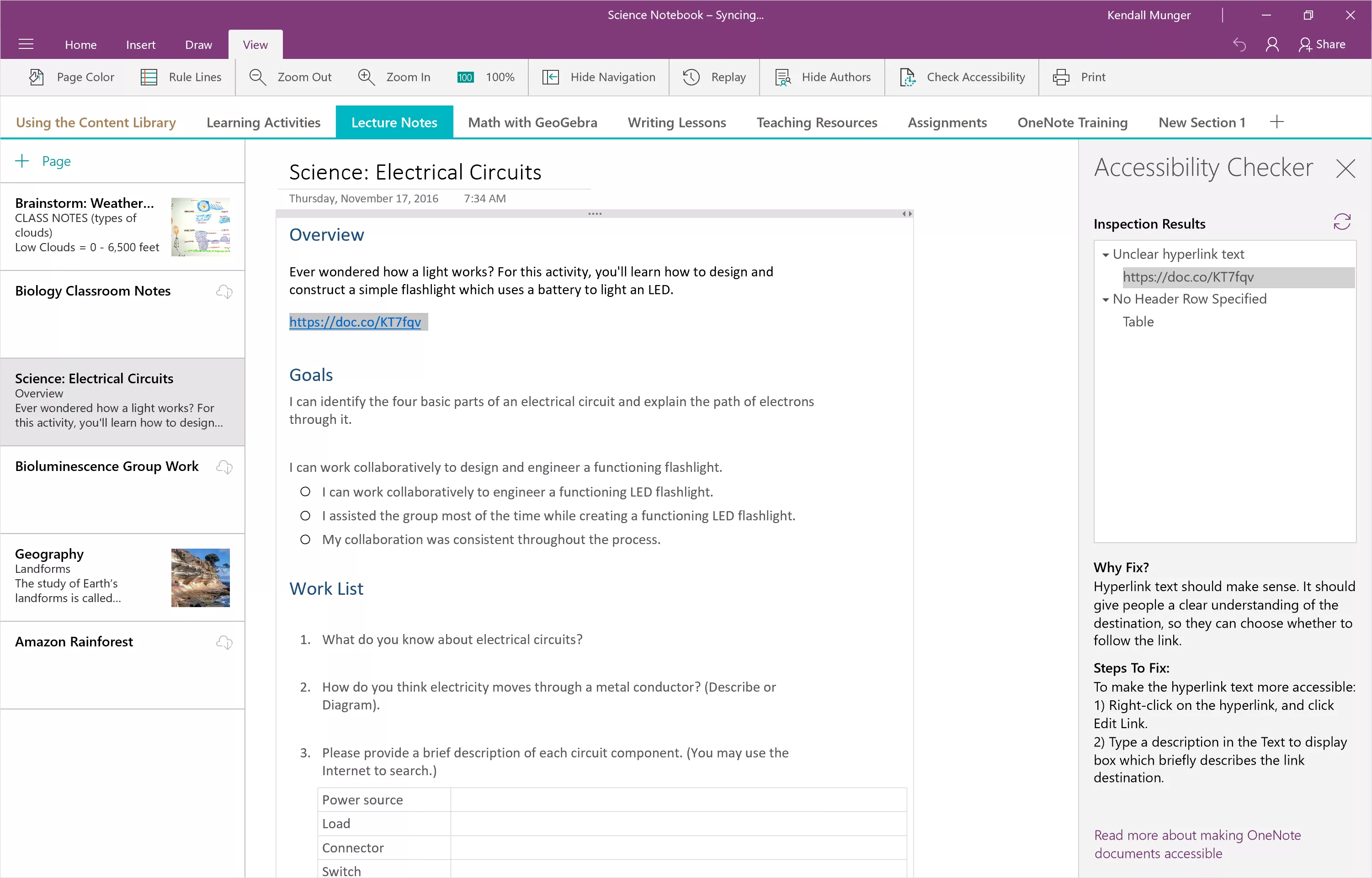Share this notebook
The height and width of the screenshot is (878, 1372).
pos(1322,44)
